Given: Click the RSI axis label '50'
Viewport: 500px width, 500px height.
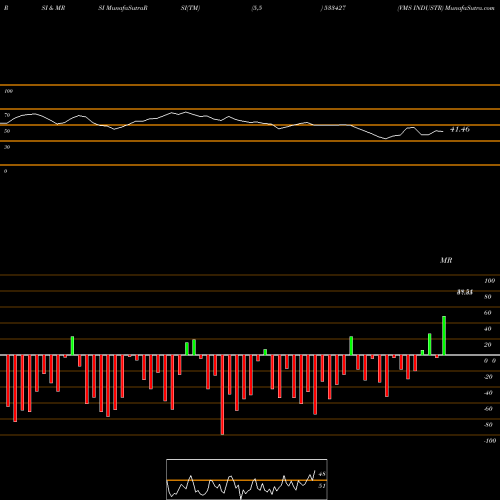Looking at the screenshot, I should (x=7, y=131).
